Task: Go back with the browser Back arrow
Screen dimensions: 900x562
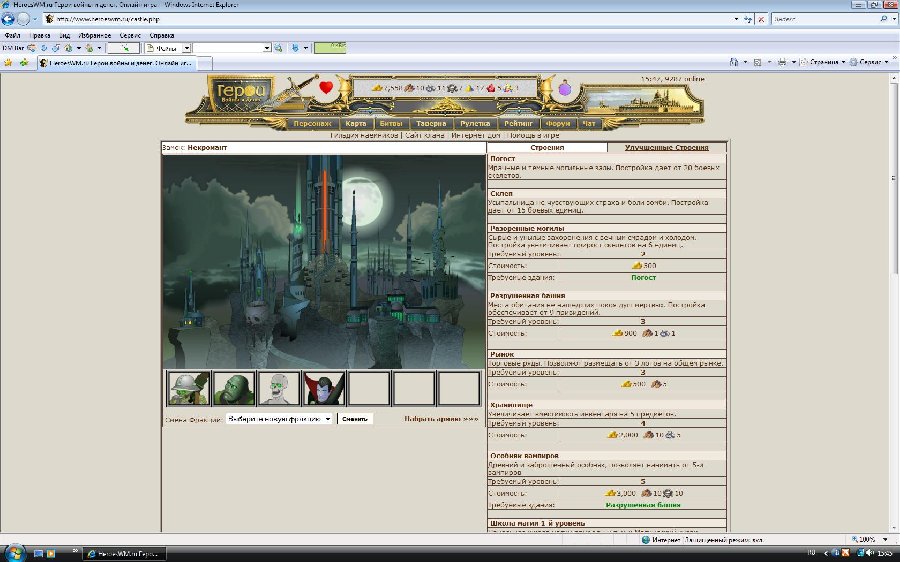Action: pos(7,19)
